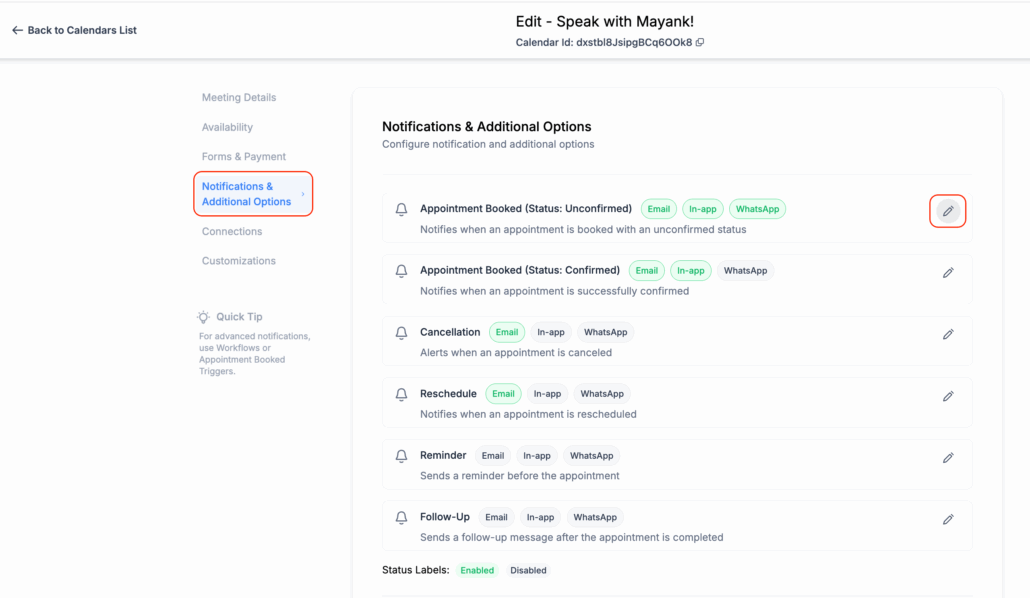Click the Enabled status label
This screenshot has height=598, width=1030.
[x=477, y=570]
